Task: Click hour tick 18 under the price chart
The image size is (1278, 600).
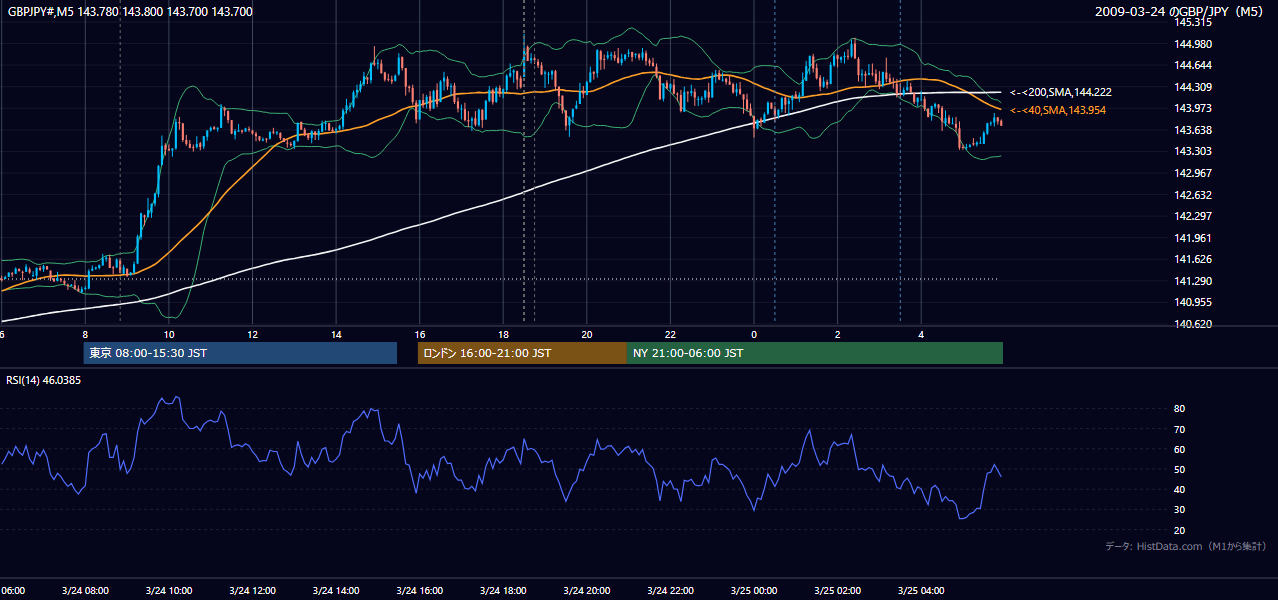Action: point(503,334)
